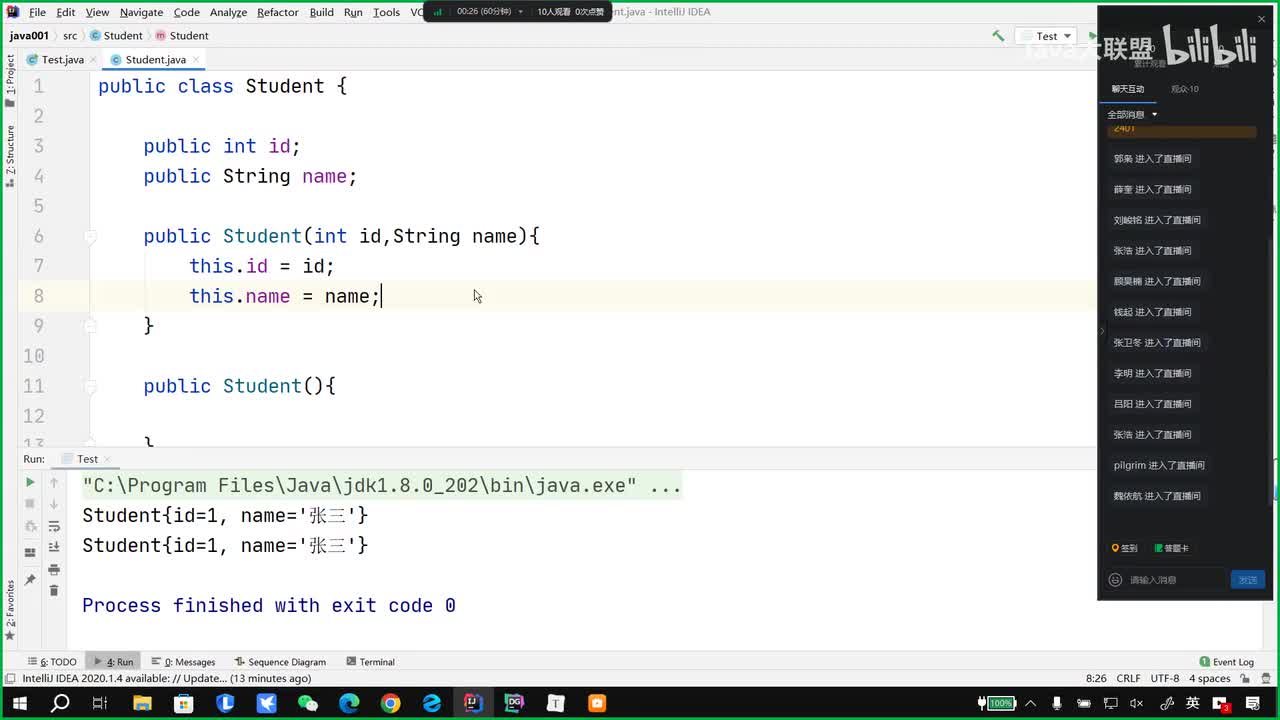Change UTF-8 file encoding in status bar
1280x720 pixels.
(1165, 678)
